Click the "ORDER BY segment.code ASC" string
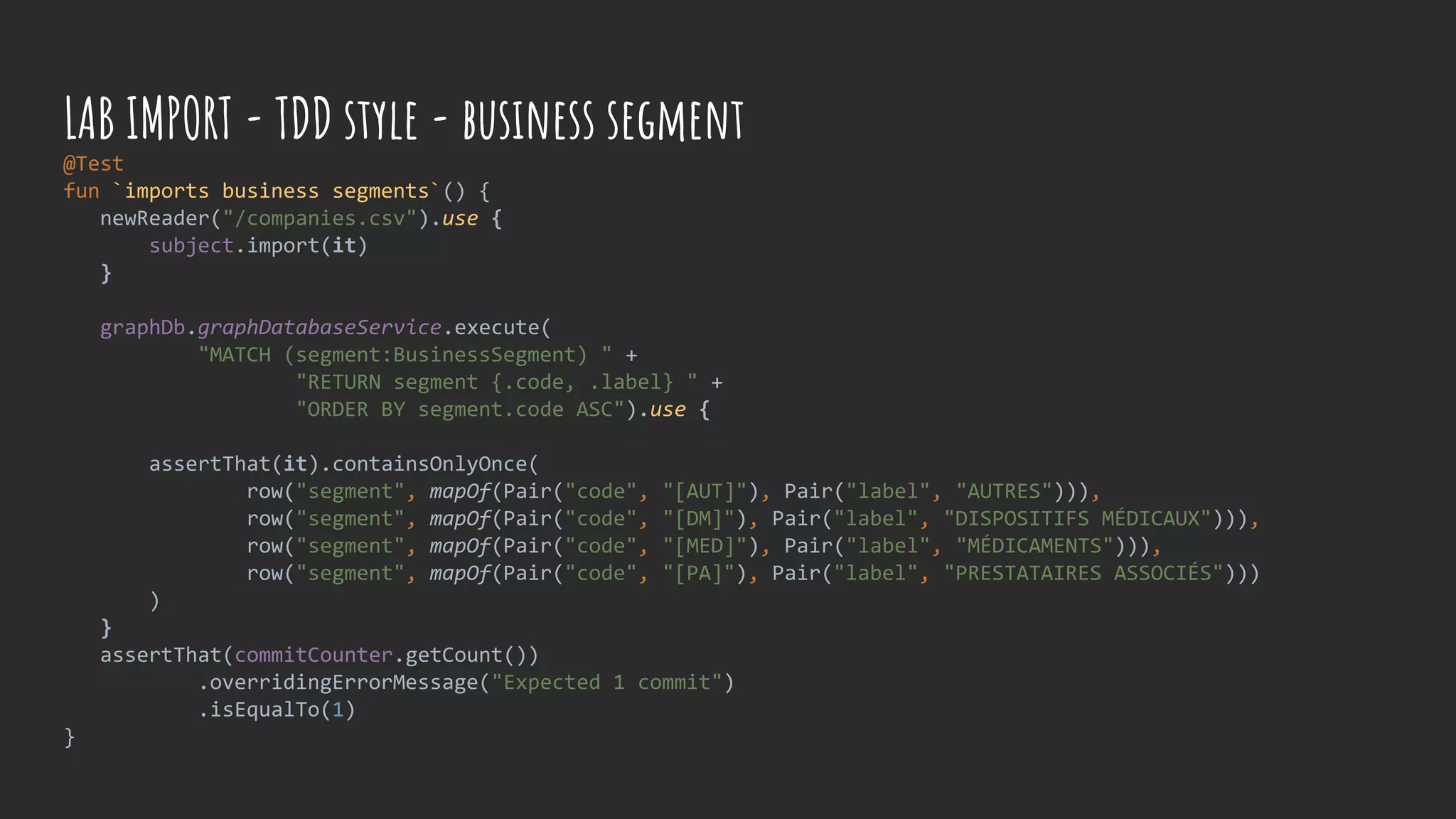 [x=461, y=409]
